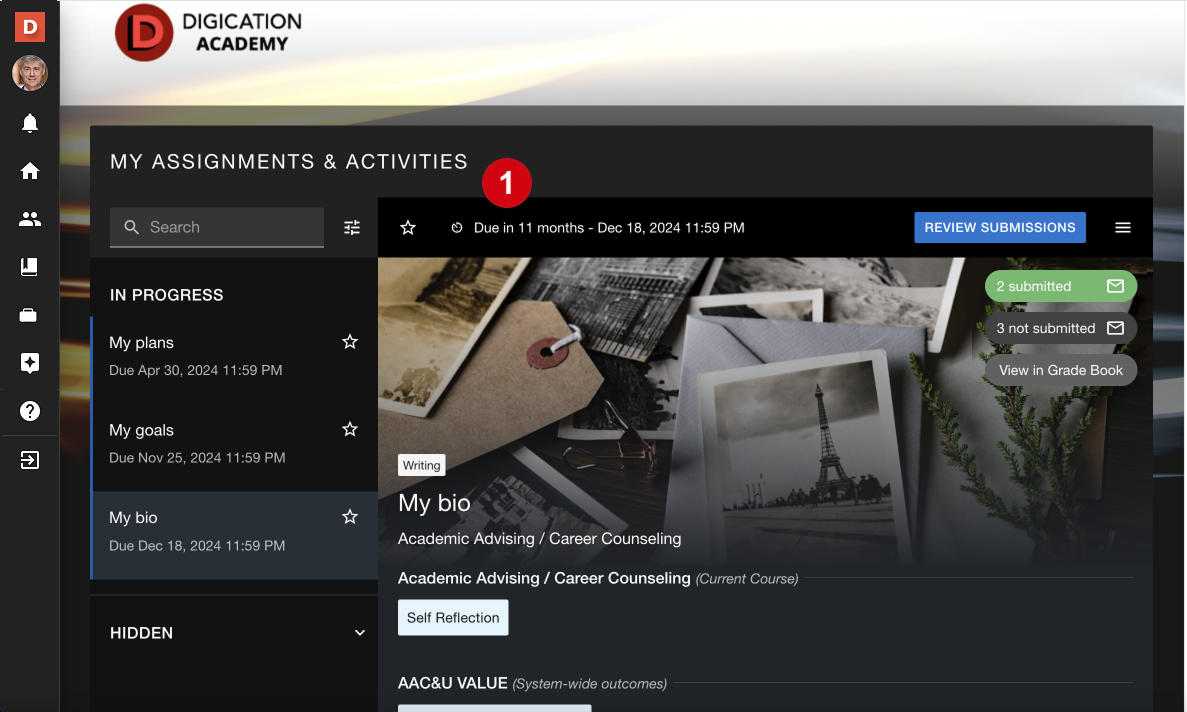Viewport: 1187px width, 712px height.
Task: Open View in Grade Book
Action: (1061, 370)
